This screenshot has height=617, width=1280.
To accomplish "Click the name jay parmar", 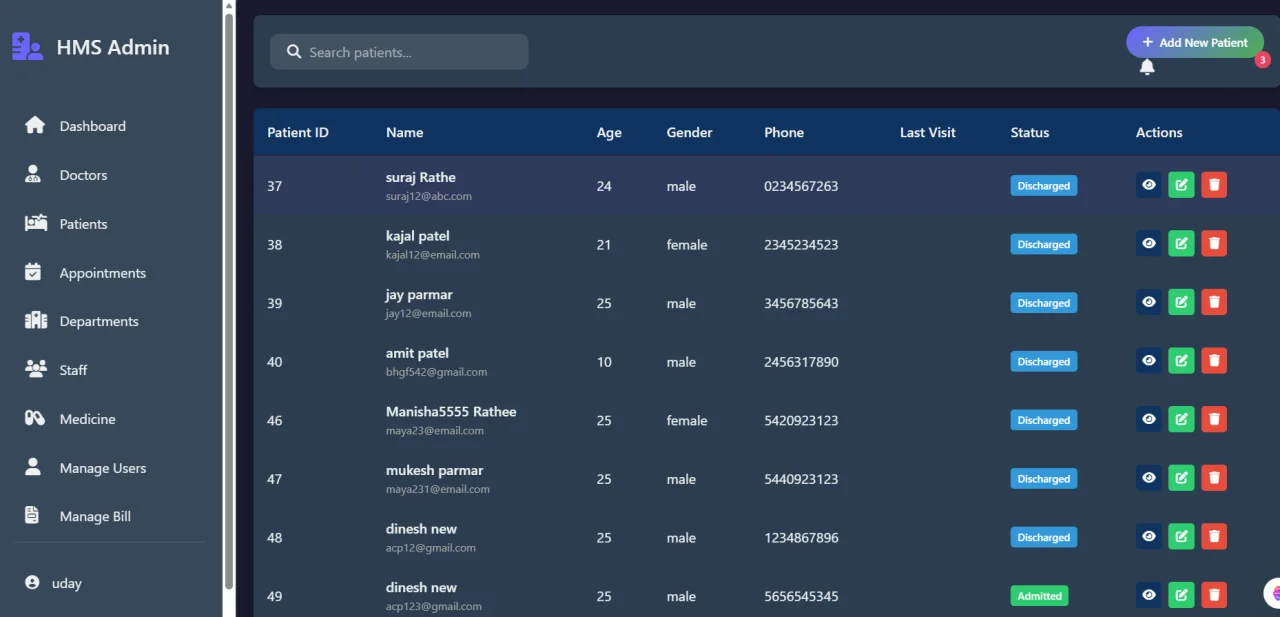I will (x=419, y=294).
